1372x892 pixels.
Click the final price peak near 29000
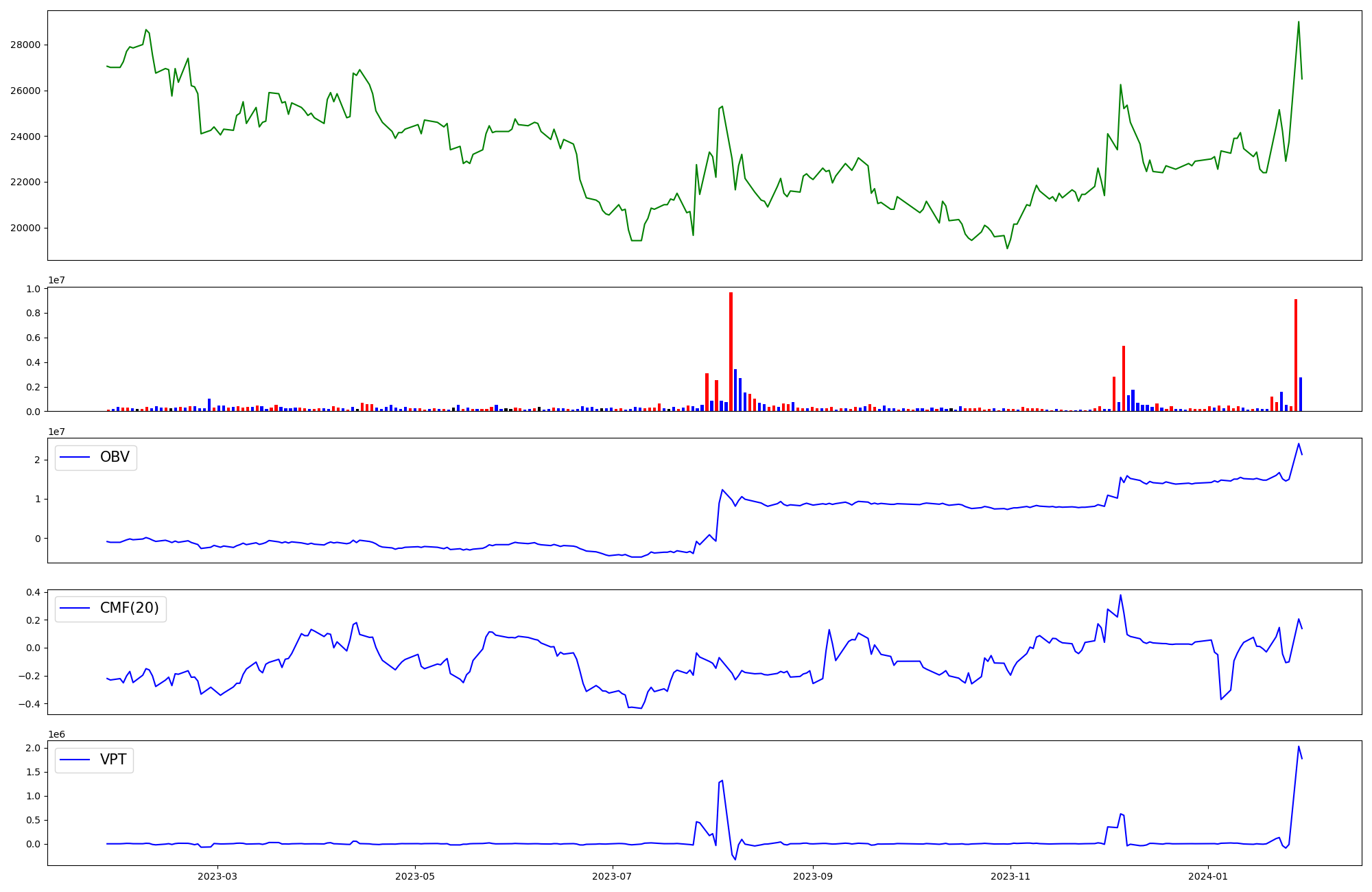(x=1299, y=22)
